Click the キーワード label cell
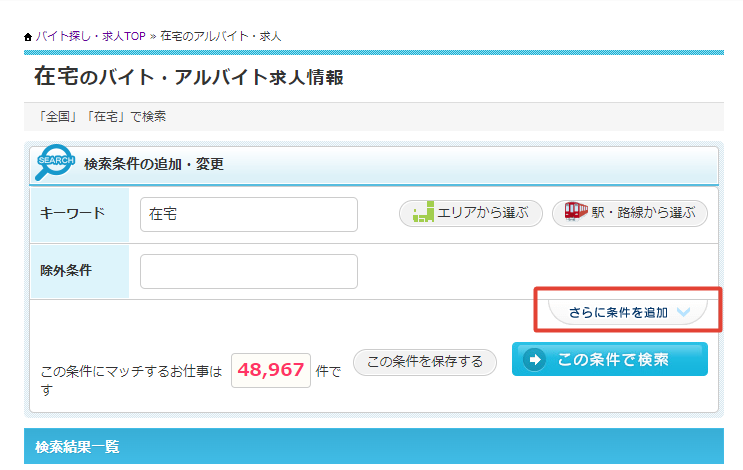743x470 pixels. coord(80,215)
